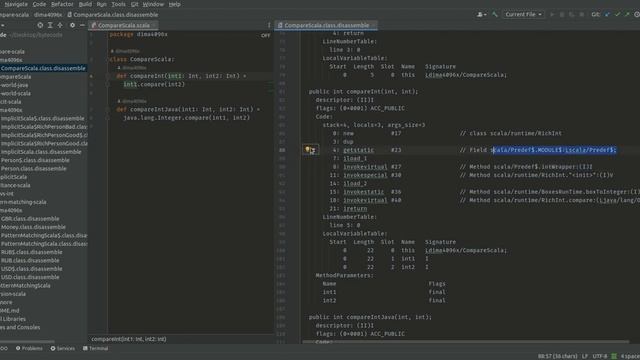
Task: Click the greyed Run play icon
Action: click(552, 14)
